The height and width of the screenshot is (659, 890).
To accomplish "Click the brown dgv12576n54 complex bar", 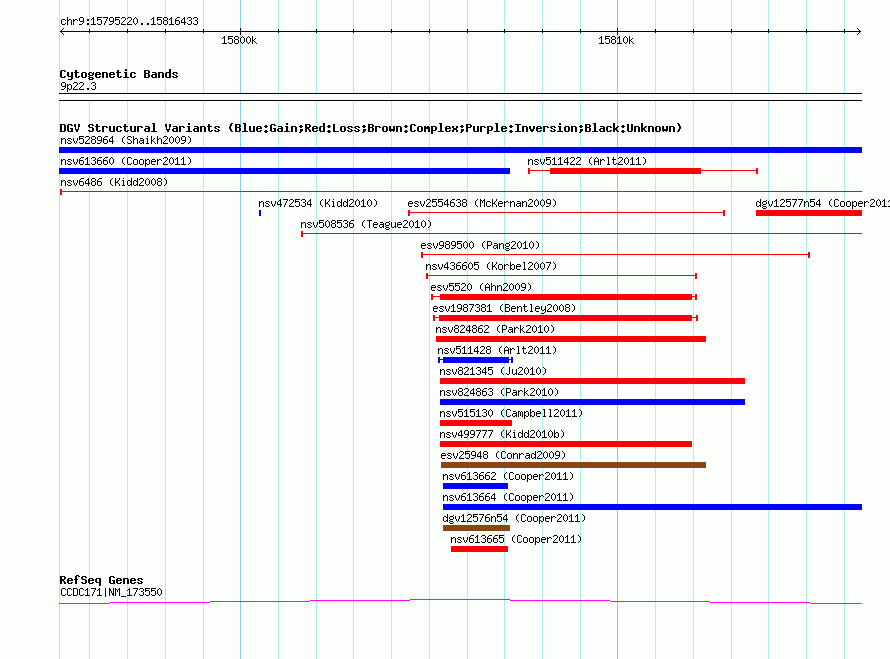I will (x=476, y=528).
